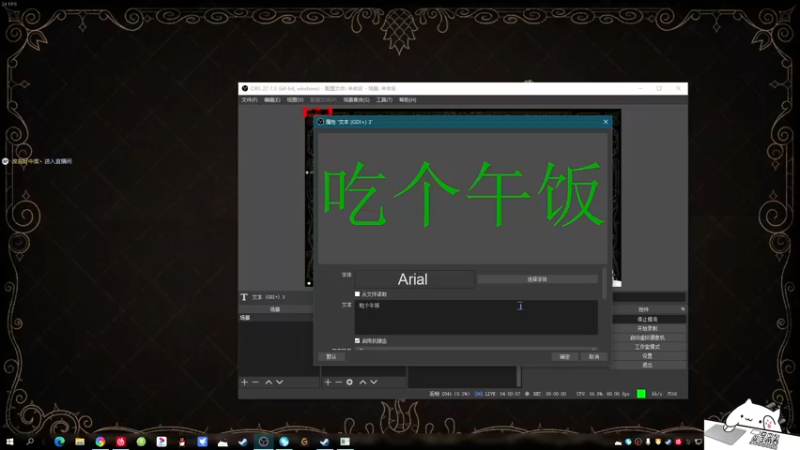The height and width of the screenshot is (450, 800).
Task: Click green connection status square
Action: pyautogui.click(x=641, y=393)
